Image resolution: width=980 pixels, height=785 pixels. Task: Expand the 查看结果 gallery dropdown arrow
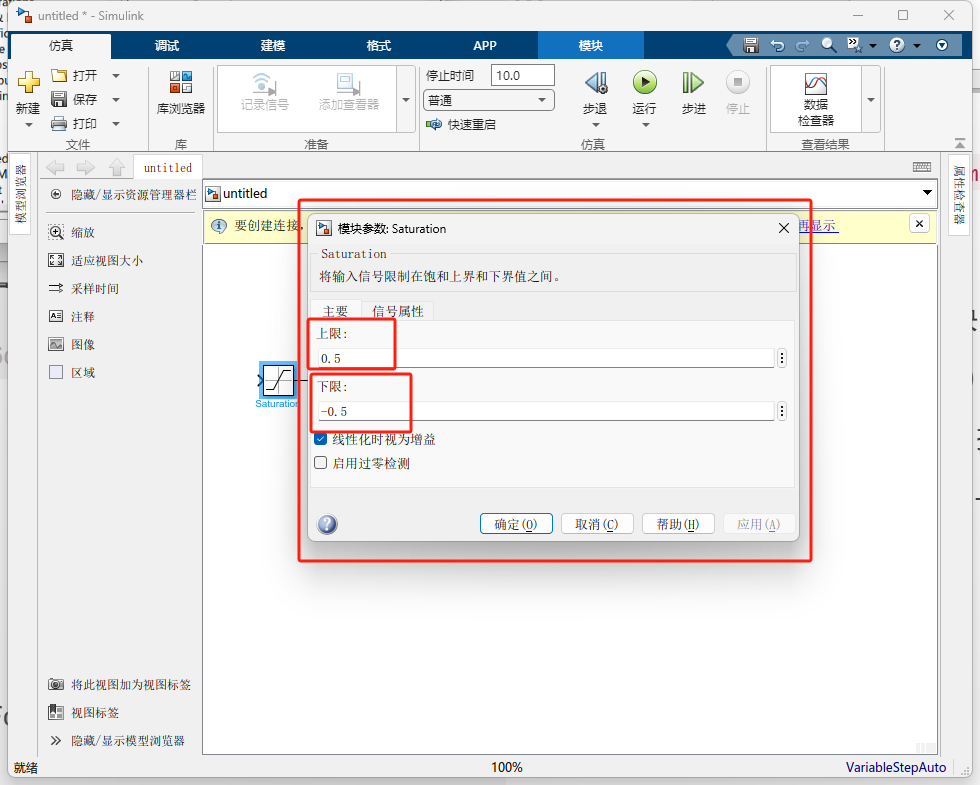click(x=871, y=100)
